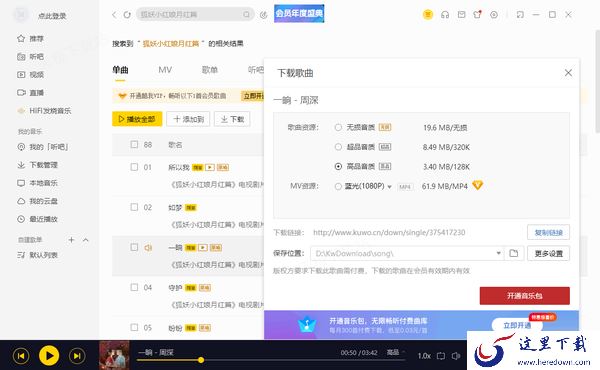Click the MV icon next to 一晌
600x370 pixels.
203,248
